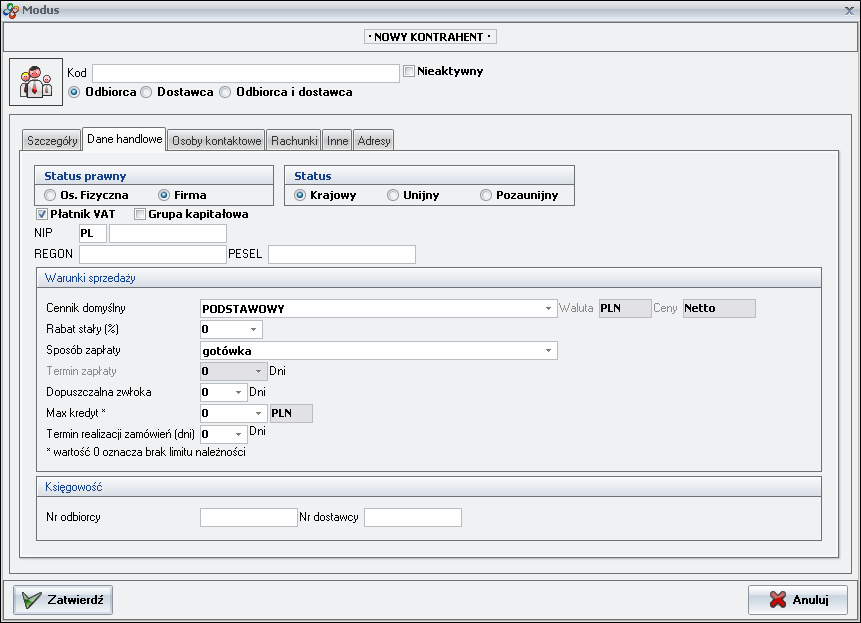Go to the Rachunki tab
The height and width of the screenshot is (623, 861).
tap(294, 141)
